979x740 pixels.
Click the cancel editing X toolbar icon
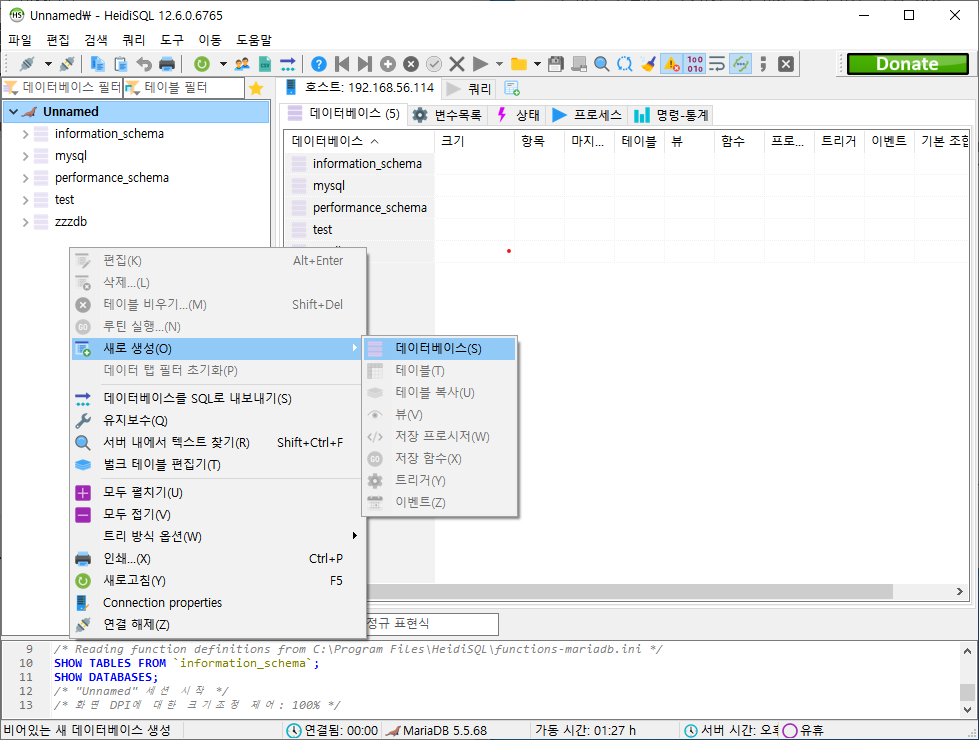click(x=457, y=64)
